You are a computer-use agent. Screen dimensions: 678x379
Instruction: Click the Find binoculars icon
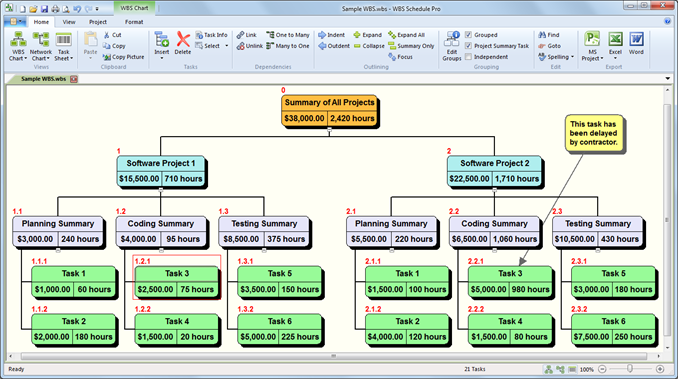point(542,35)
